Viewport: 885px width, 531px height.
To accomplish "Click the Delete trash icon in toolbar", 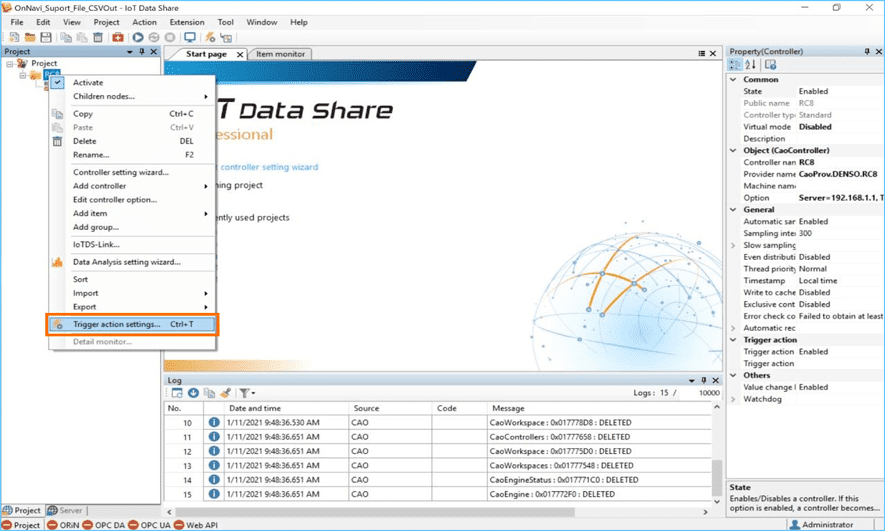I will pyautogui.click(x=98, y=37).
